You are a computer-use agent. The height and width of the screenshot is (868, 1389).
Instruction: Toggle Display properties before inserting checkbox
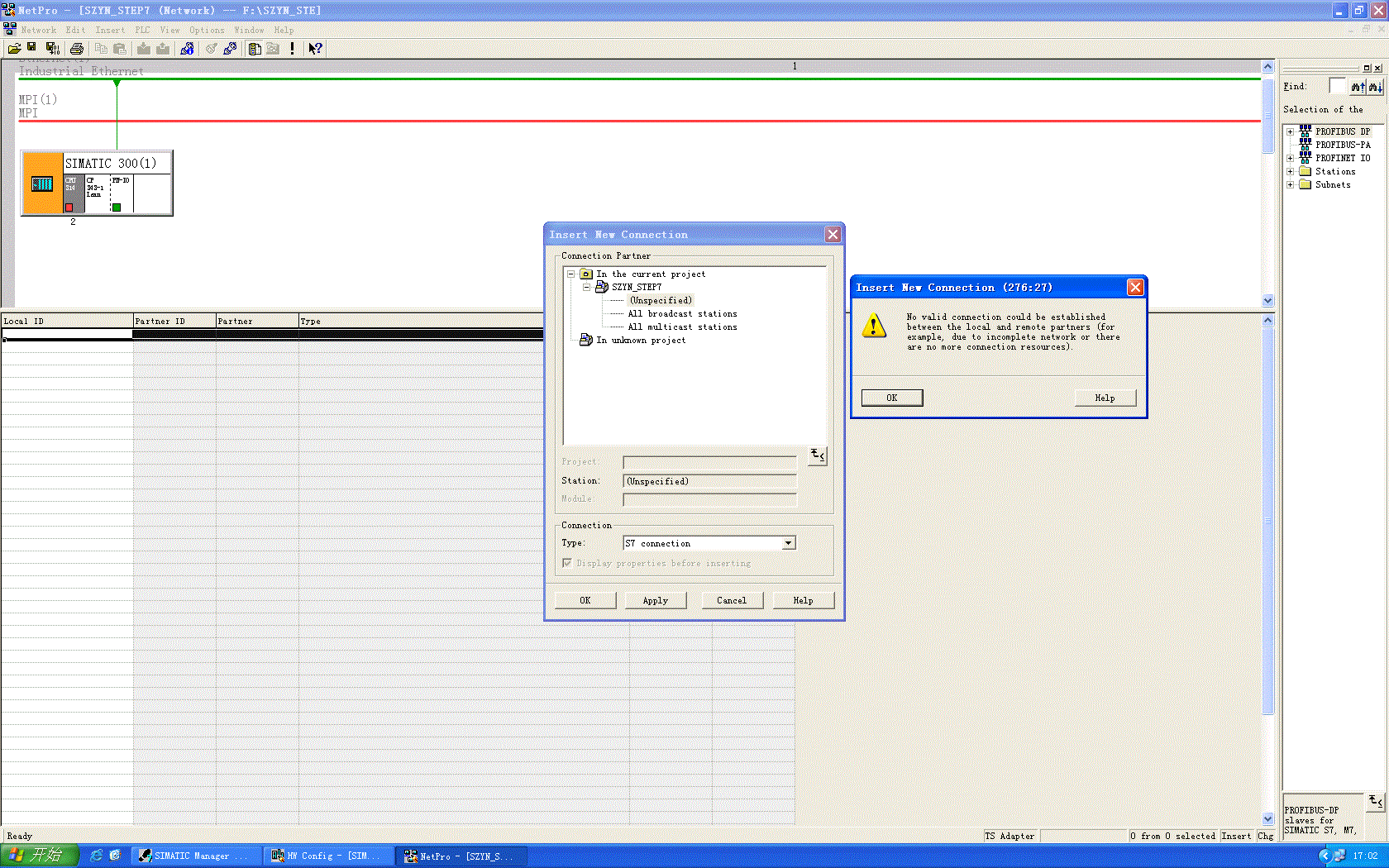click(x=567, y=563)
